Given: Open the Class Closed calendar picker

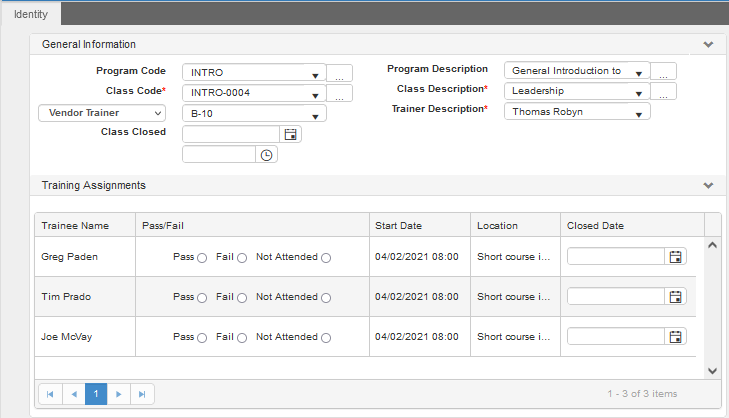Looking at the screenshot, I should point(291,134).
